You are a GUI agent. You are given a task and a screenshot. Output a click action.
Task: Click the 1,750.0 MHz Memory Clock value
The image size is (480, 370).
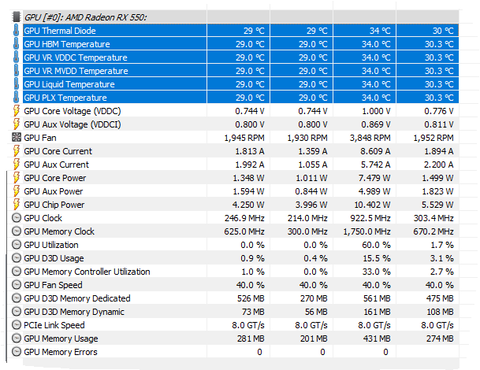click(367, 231)
